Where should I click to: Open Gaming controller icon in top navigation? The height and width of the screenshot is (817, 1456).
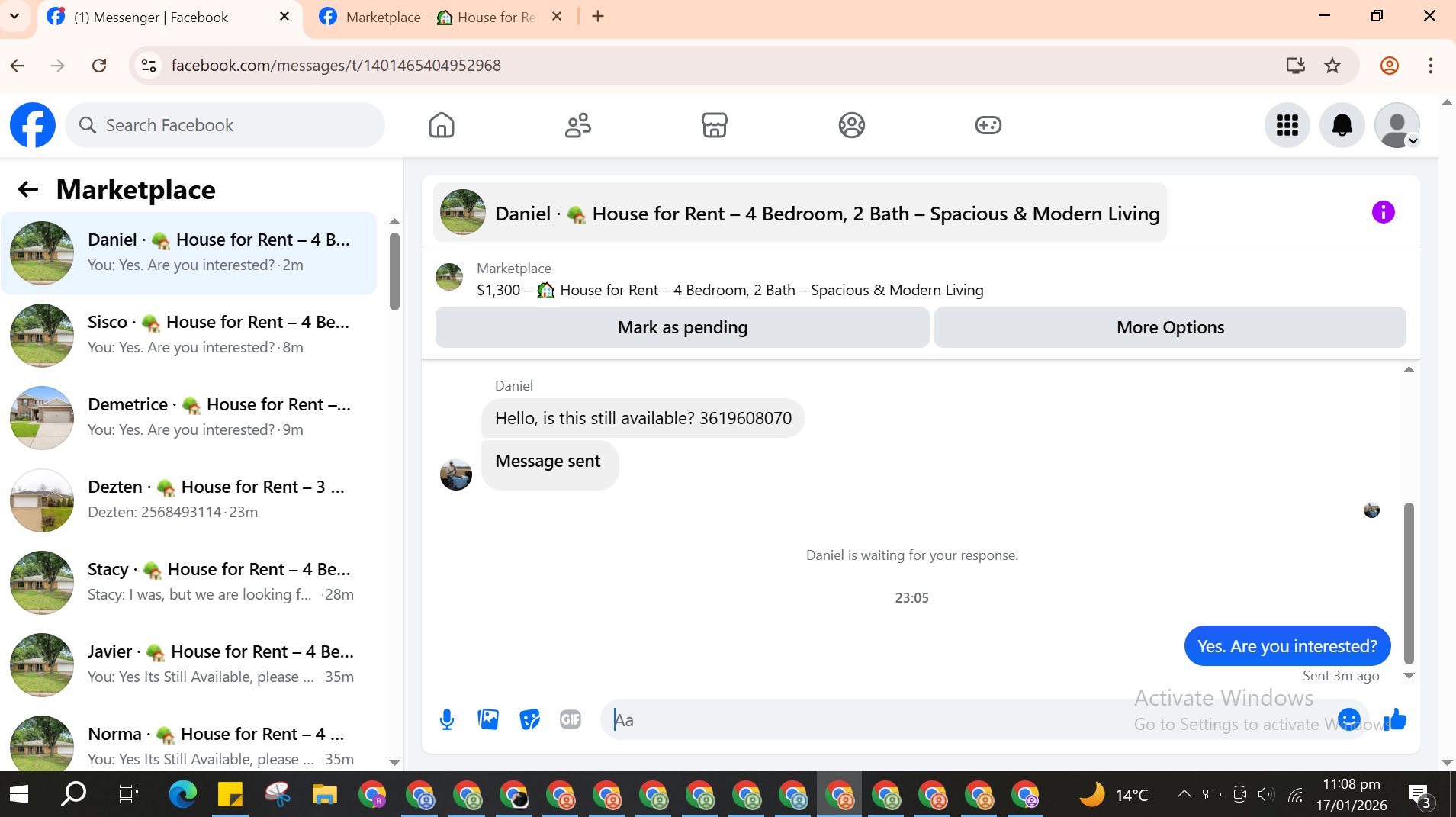click(x=988, y=125)
